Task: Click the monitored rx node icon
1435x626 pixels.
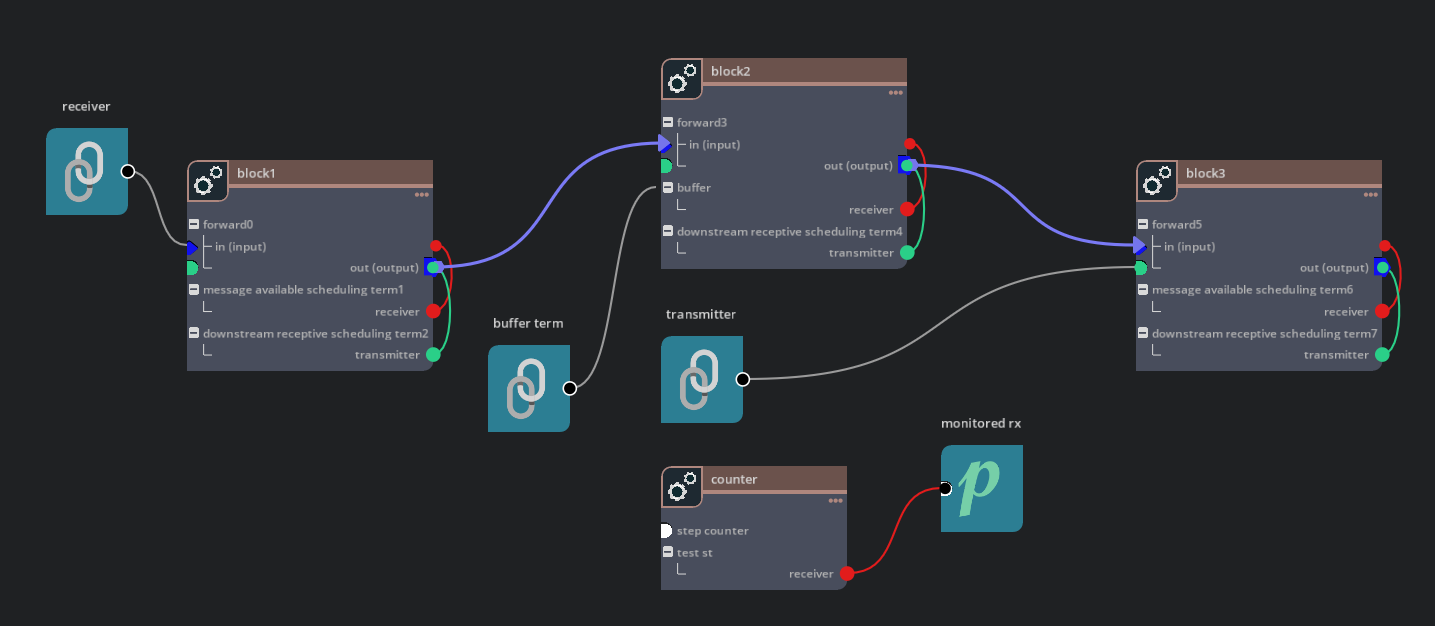Action: point(981,488)
